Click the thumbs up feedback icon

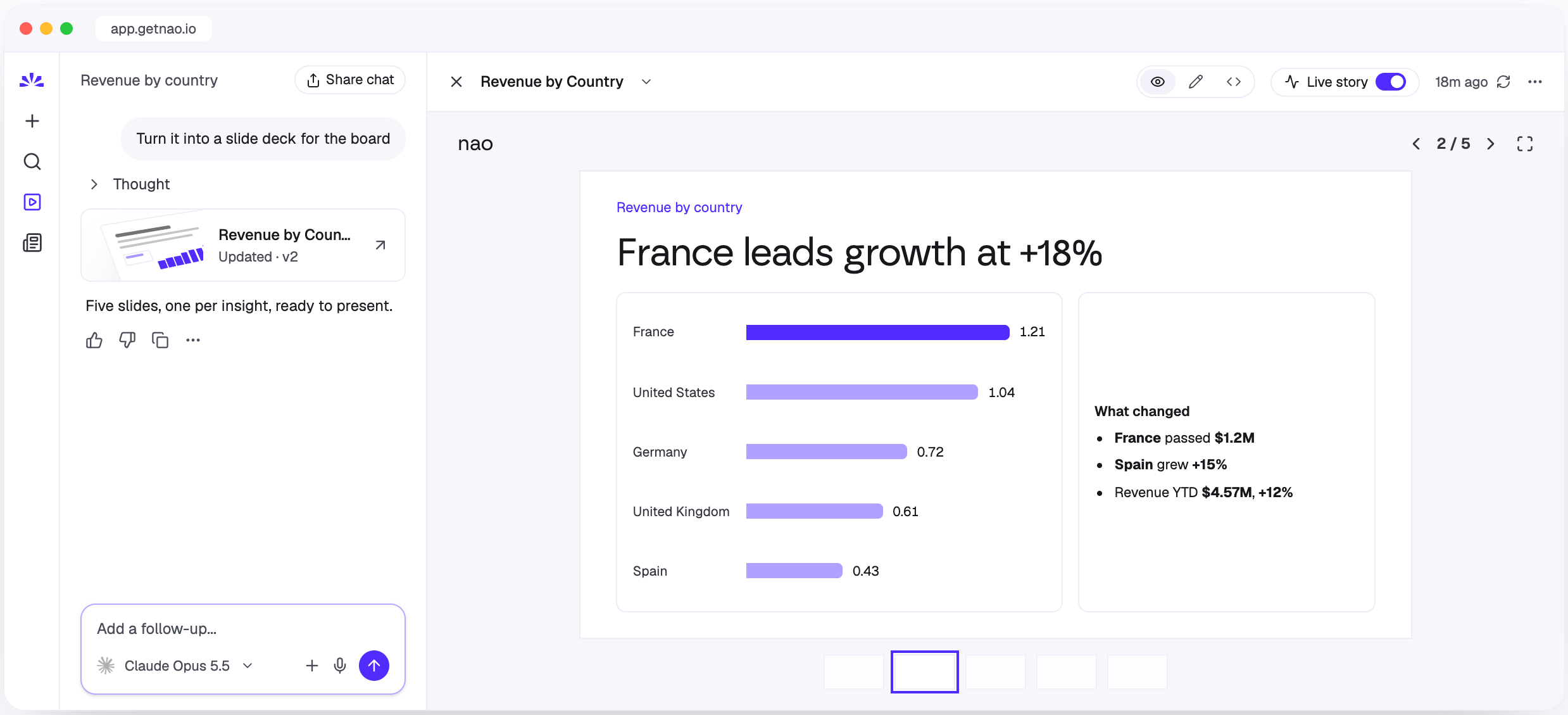pos(94,341)
